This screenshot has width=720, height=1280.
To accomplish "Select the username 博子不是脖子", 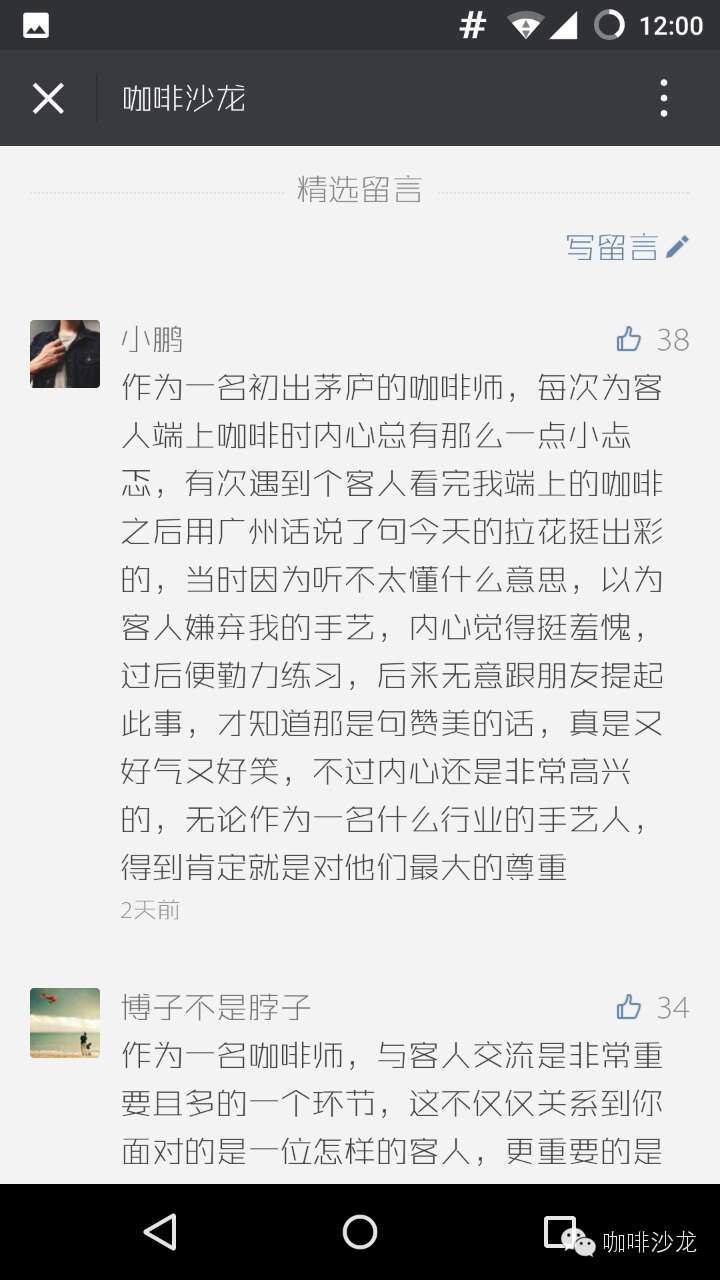I will 216,1006.
